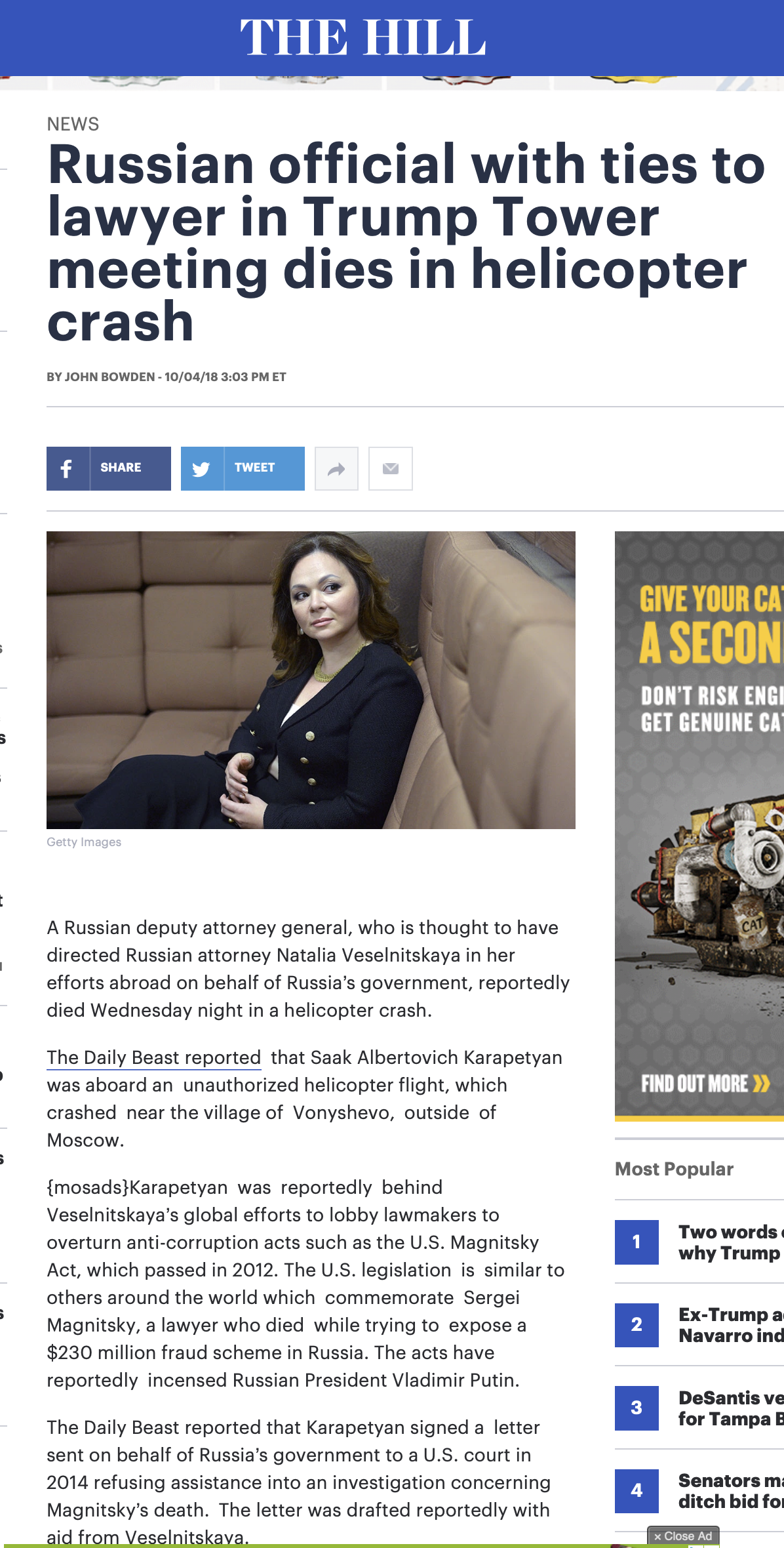Screen dimensions: 784x1548
Task: Open the NEWS section label
Action: pos(73,124)
